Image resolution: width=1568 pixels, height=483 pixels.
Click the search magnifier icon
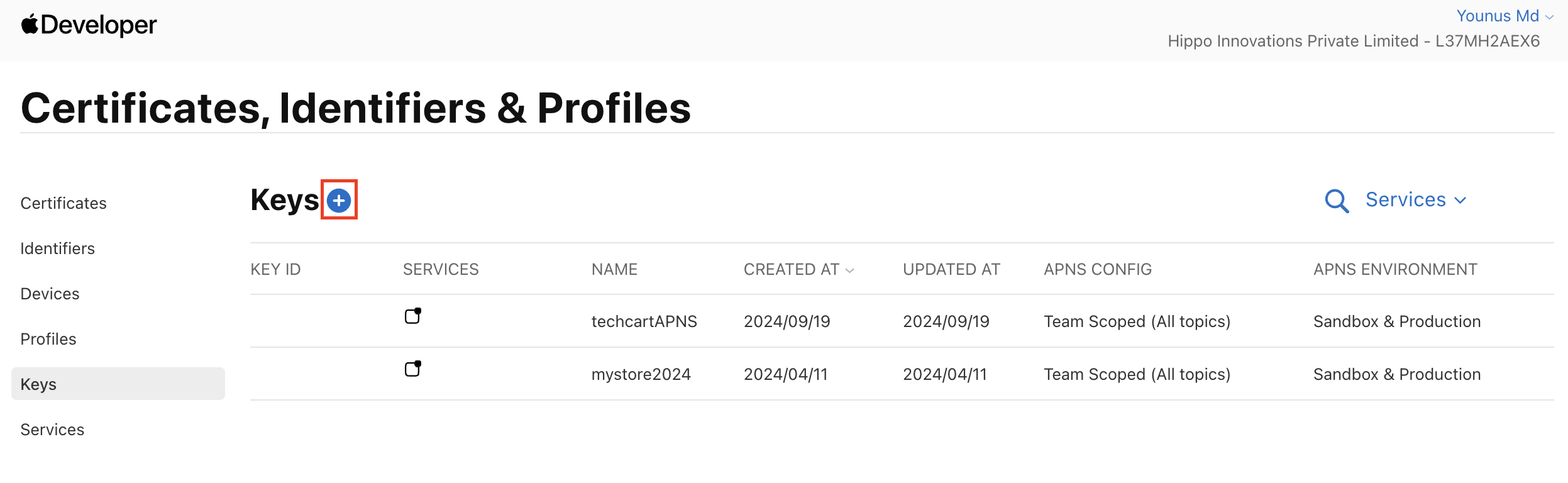(1336, 201)
